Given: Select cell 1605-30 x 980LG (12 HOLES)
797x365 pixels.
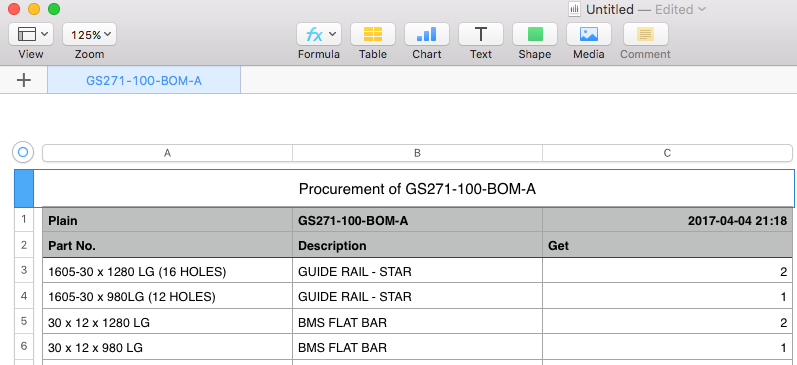Looking at the screenshot, I should [x=167, y=296].
